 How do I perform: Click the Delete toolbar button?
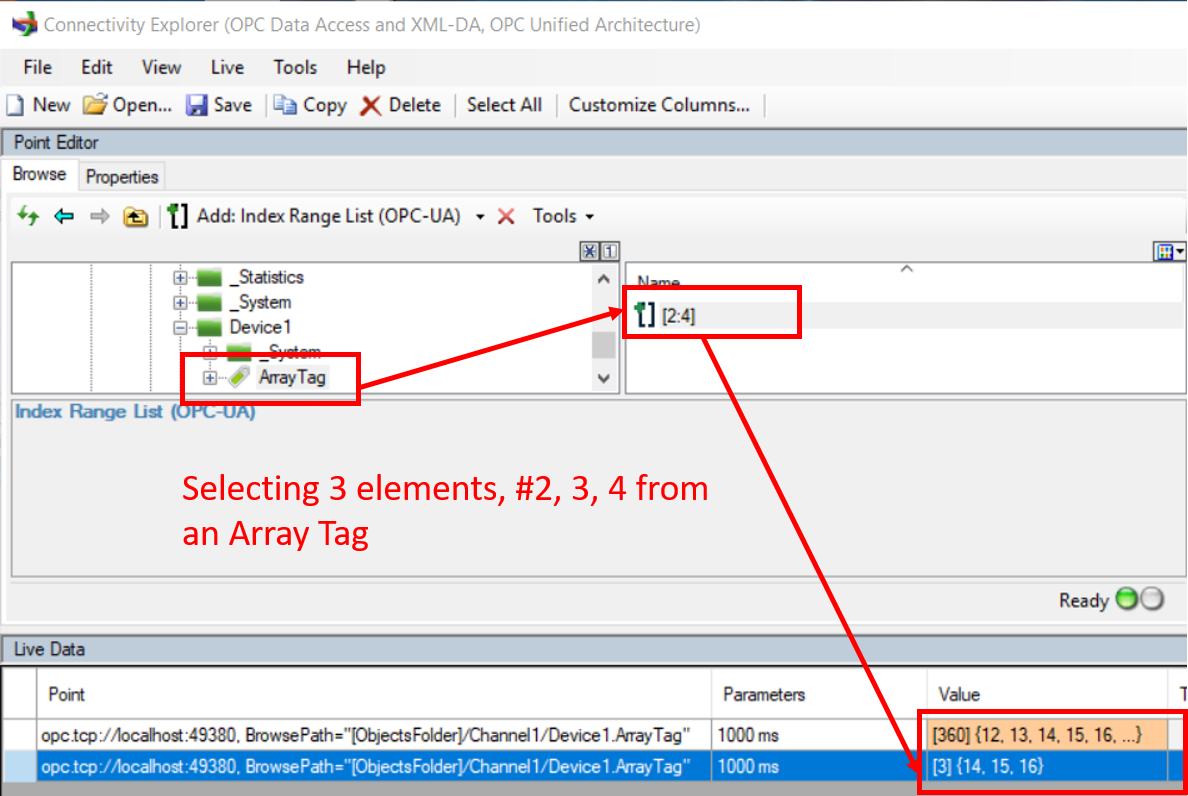point(401,105)
